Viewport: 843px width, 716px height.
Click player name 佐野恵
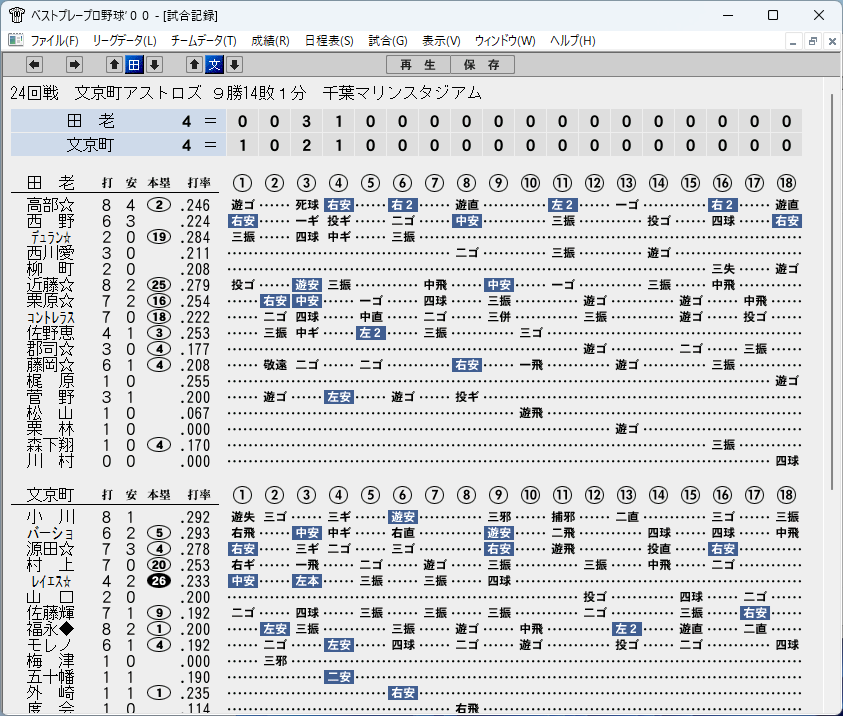point(51,333)
